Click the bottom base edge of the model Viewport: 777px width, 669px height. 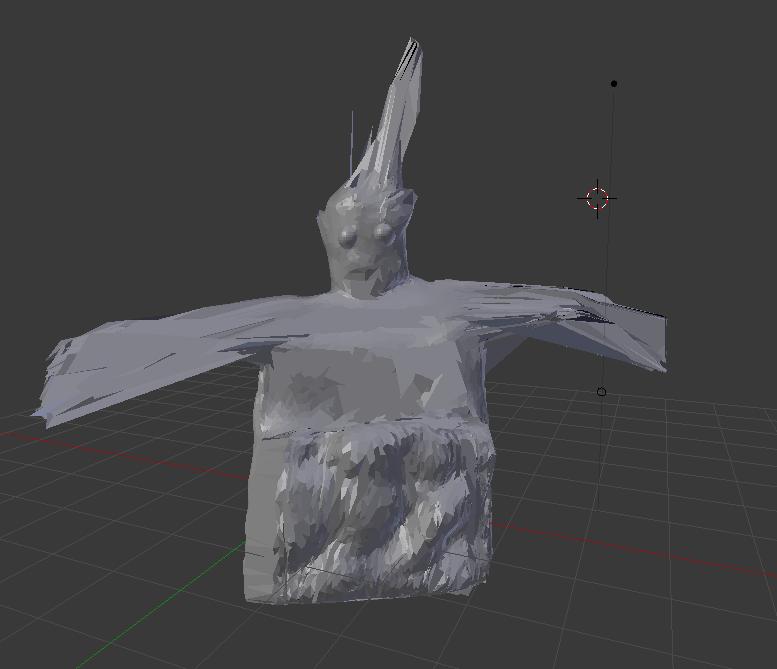tap(370, 596)
